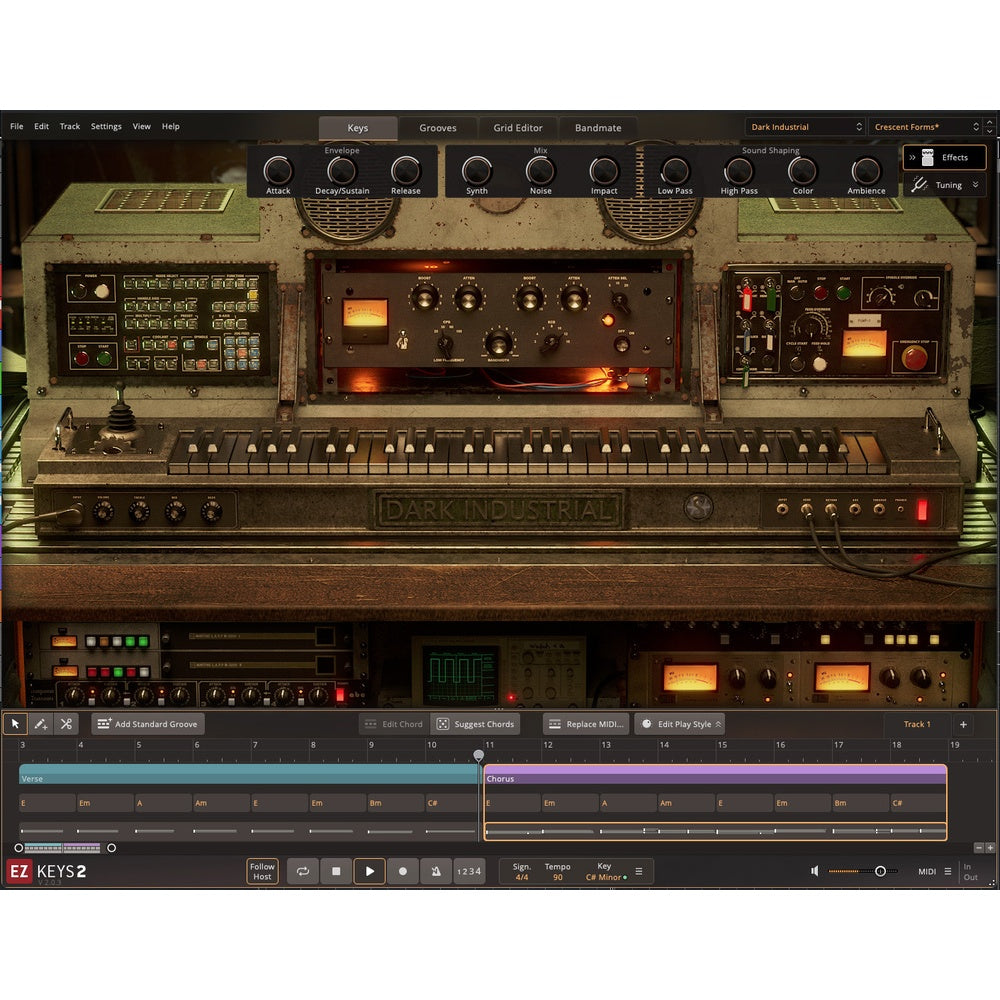Adjust the master volume slider

point(880,871)
